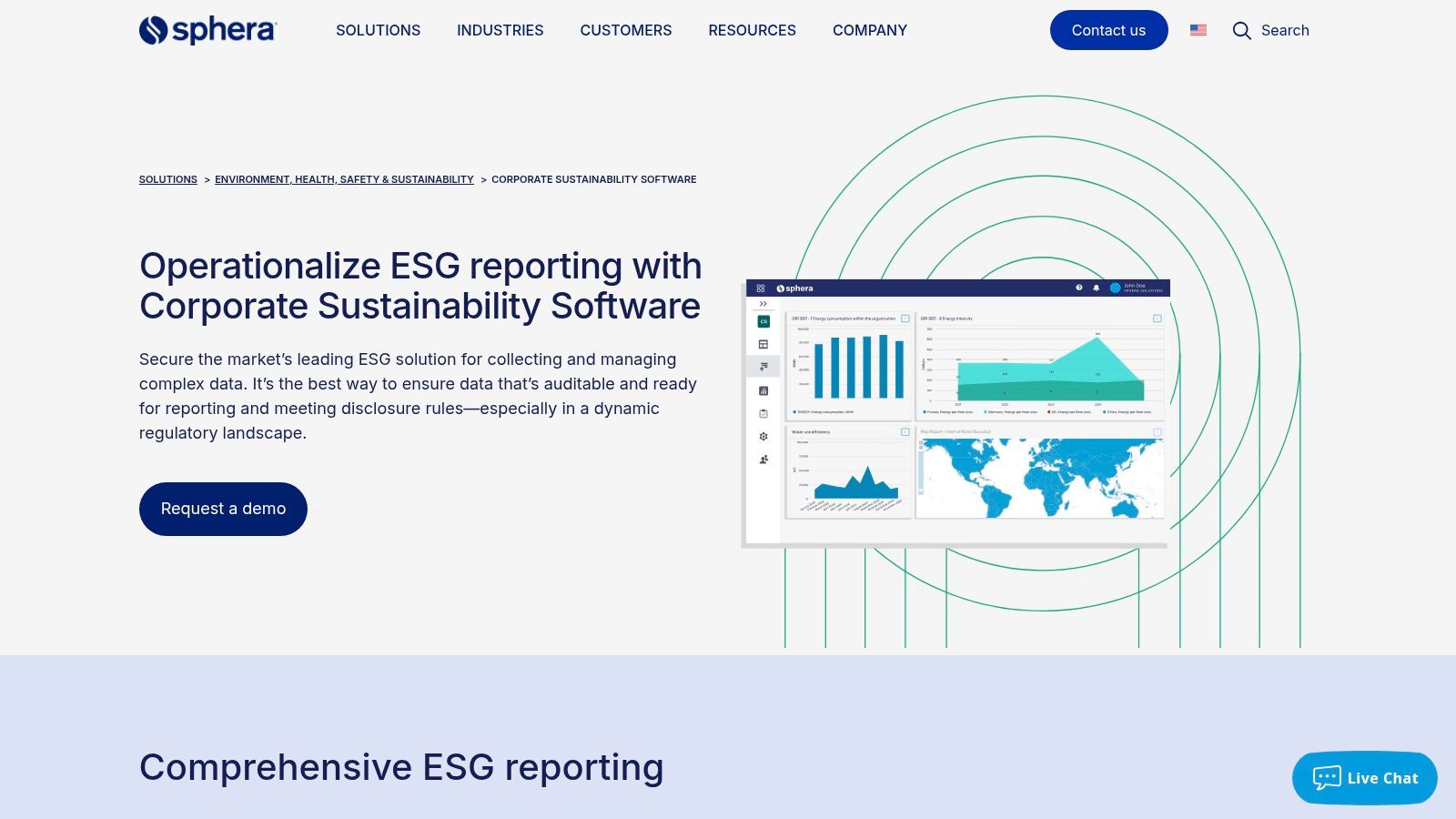Viewport: 1456px width, 819px height.
Task: Select the user management icon in the sidebar
Action: (763, 458)
